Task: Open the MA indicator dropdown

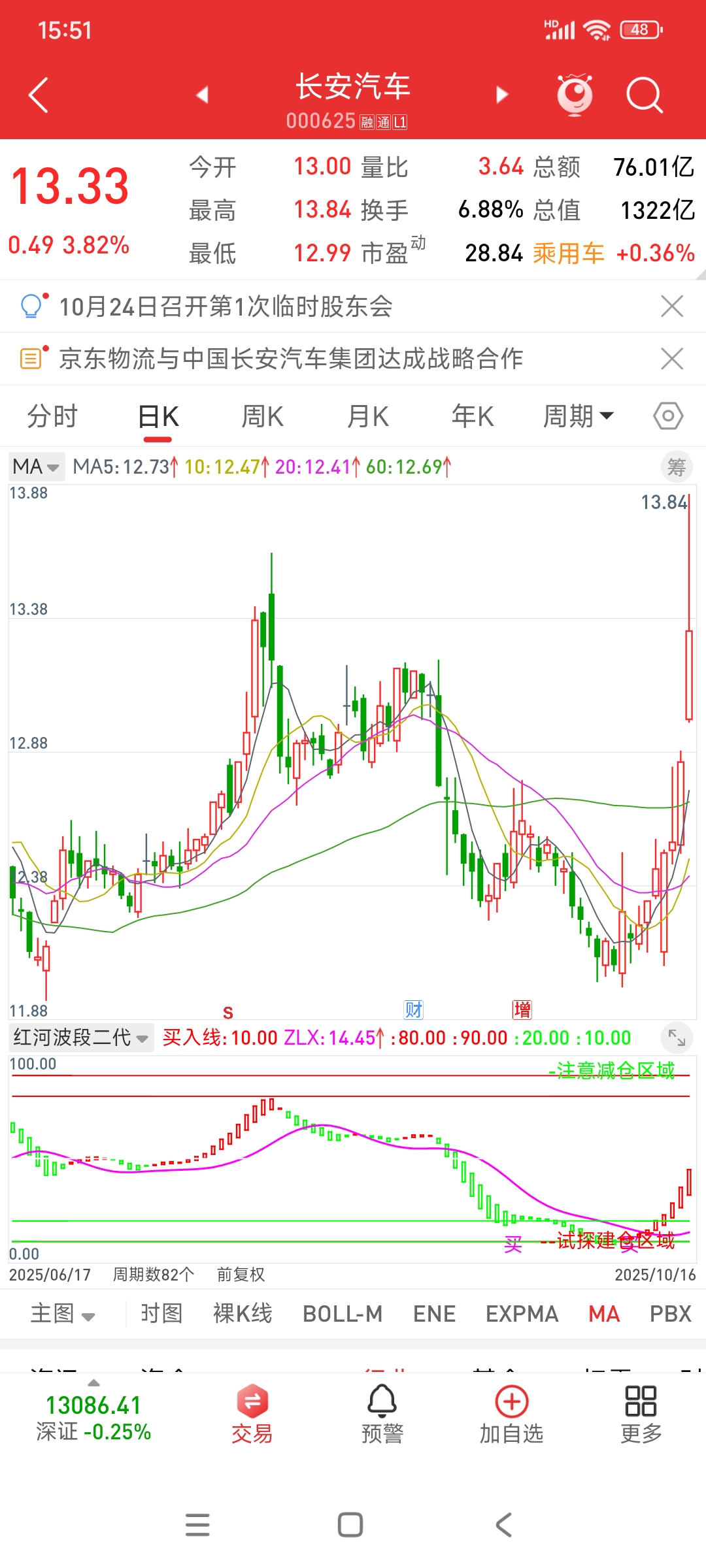Action: (36, 467)
